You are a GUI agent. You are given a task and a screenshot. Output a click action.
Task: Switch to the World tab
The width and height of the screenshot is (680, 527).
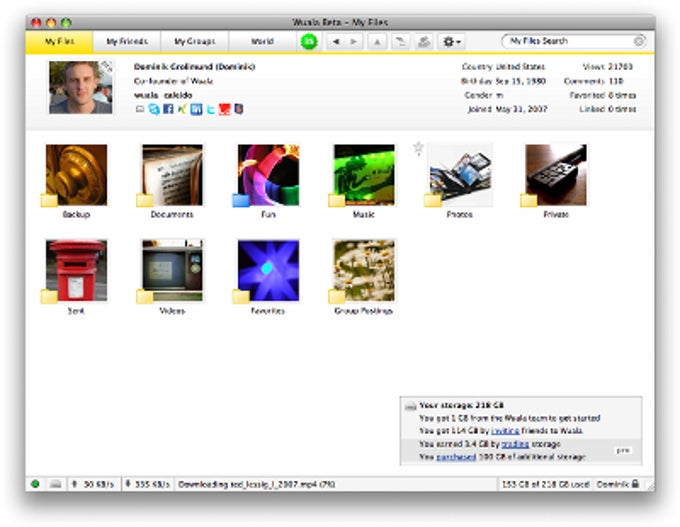[262, 41]
